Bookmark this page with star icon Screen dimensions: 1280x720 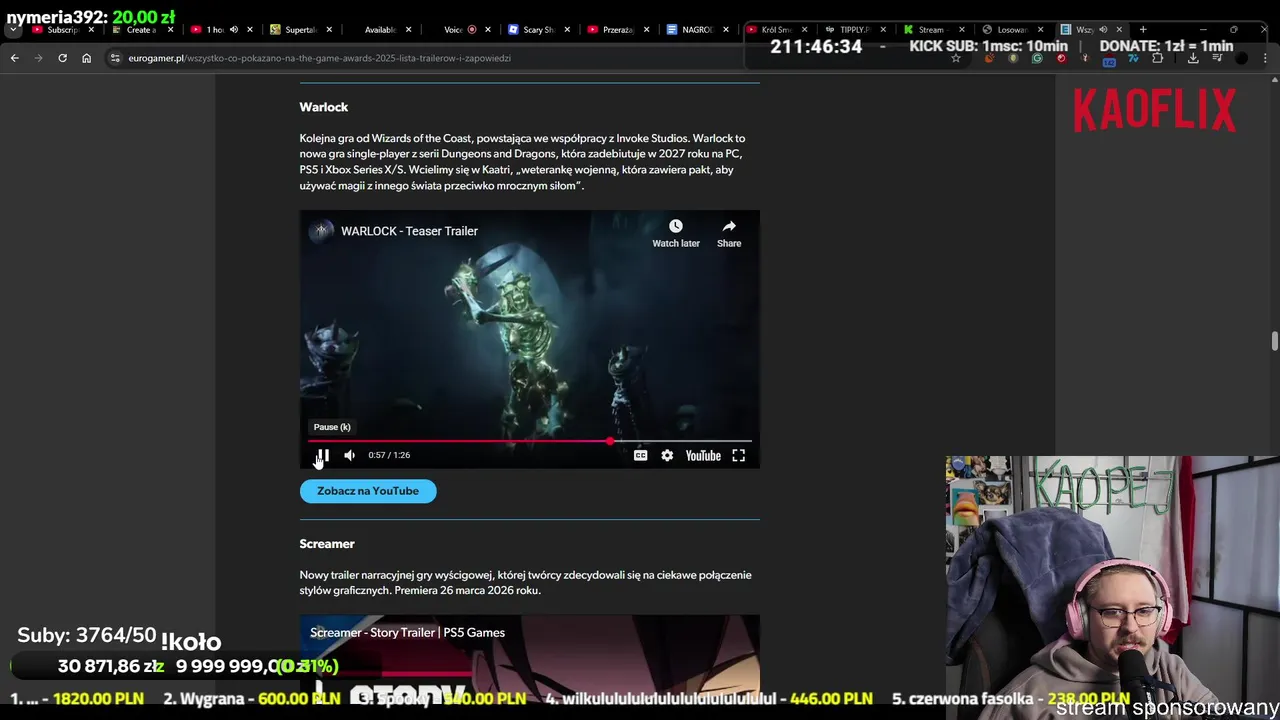point(956,58)
